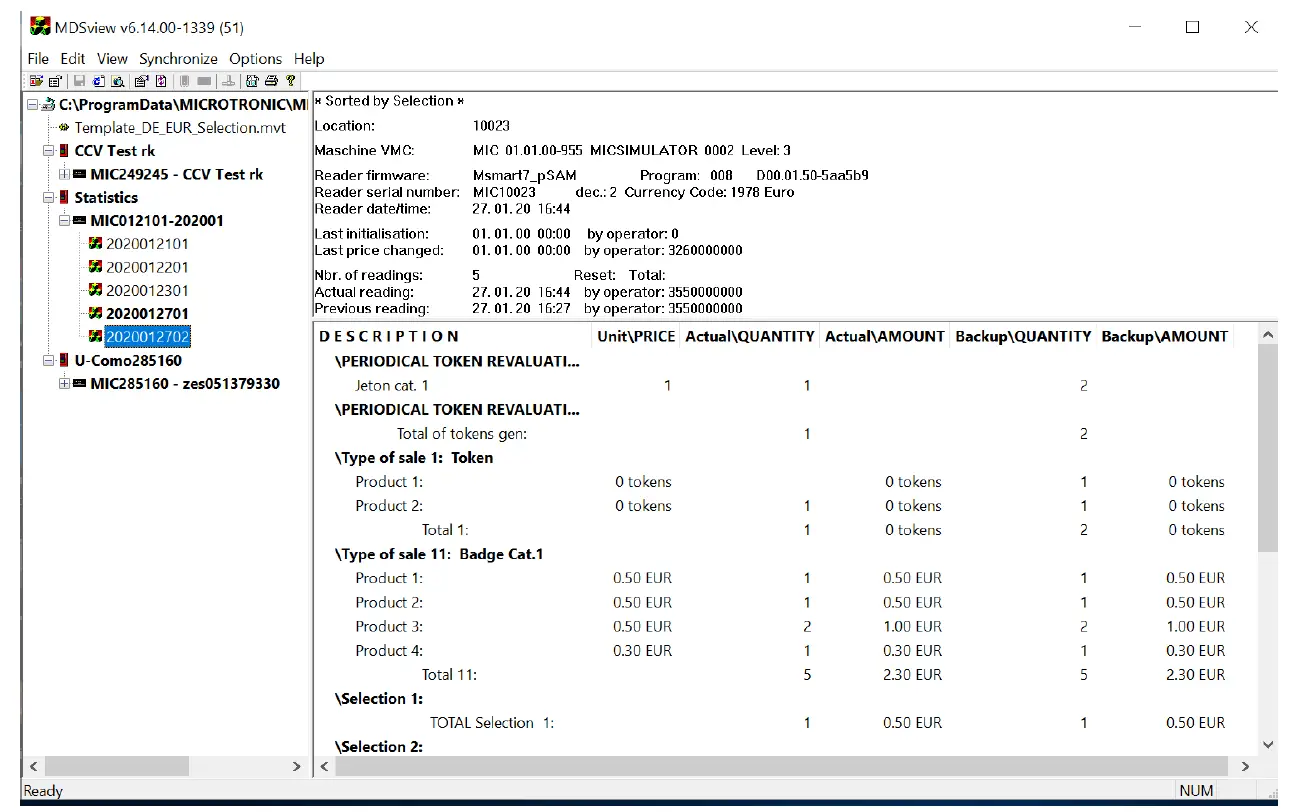
Task: Click the Open file toolbar icon
Action: 37,81
